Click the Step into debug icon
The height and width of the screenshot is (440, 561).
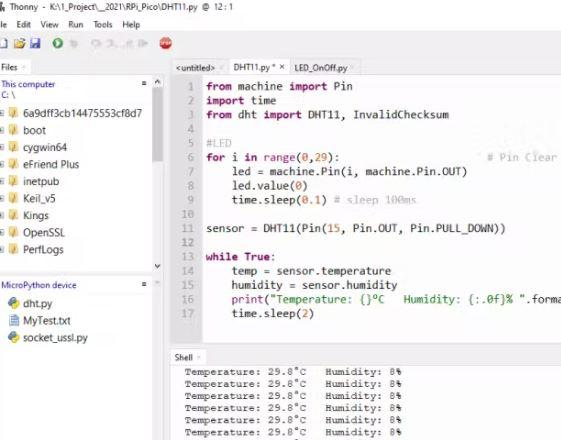112,43
